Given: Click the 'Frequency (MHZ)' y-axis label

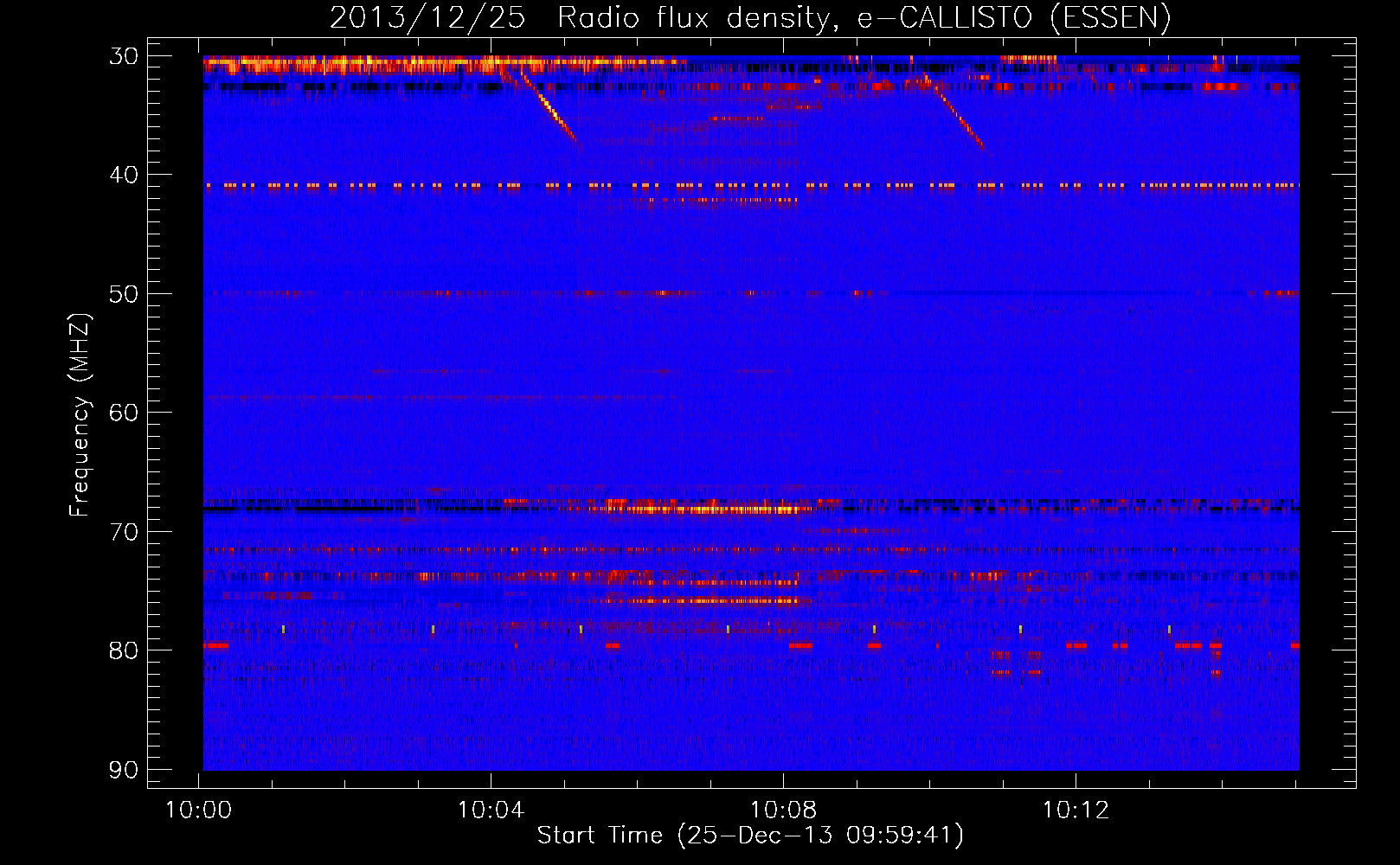Looking at the screenshot, I should (x=80, y=415).
